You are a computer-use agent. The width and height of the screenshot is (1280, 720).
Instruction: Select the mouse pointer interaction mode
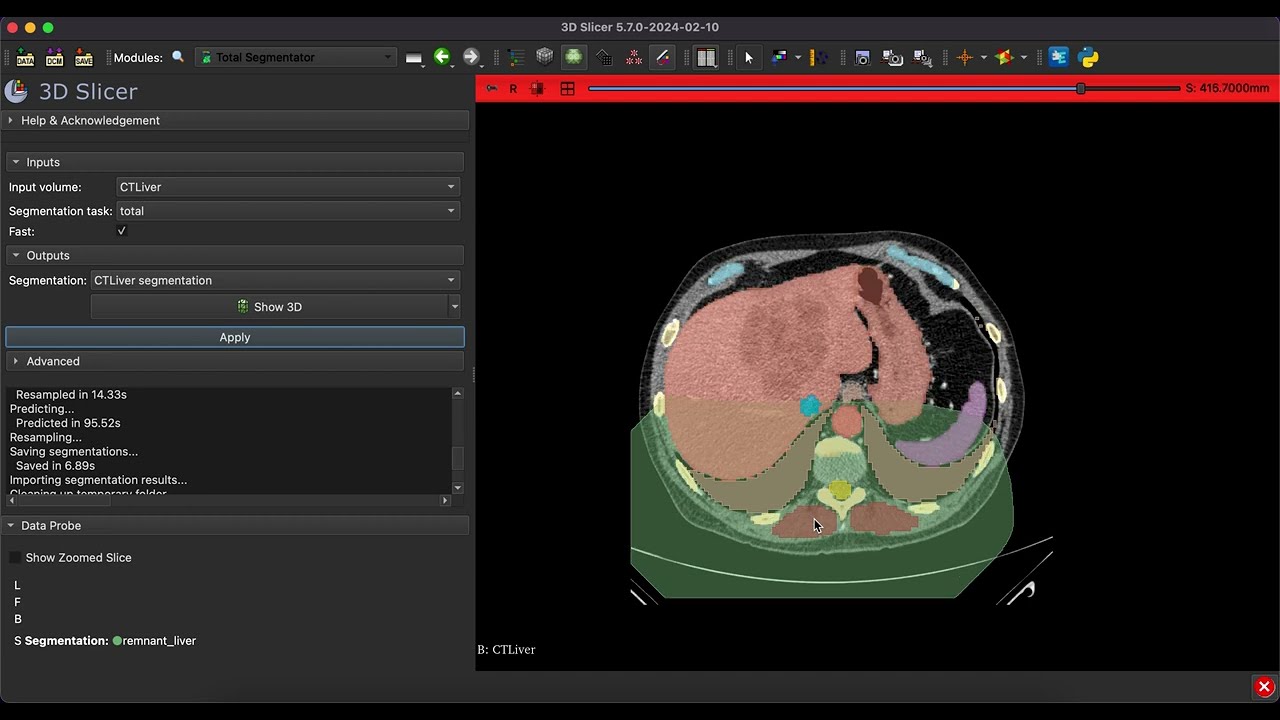[749, 58]
